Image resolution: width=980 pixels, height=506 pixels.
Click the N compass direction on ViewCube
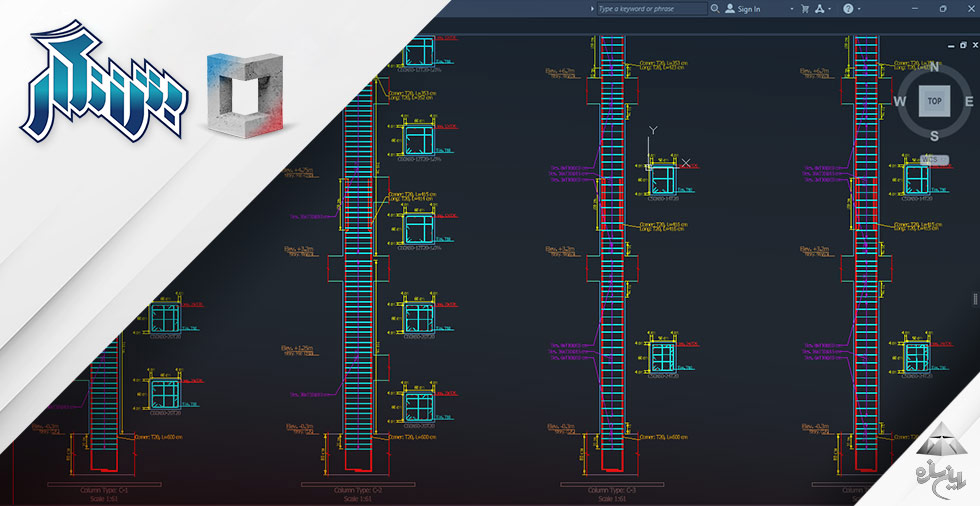pyautogui.click(x=935, y=68)
